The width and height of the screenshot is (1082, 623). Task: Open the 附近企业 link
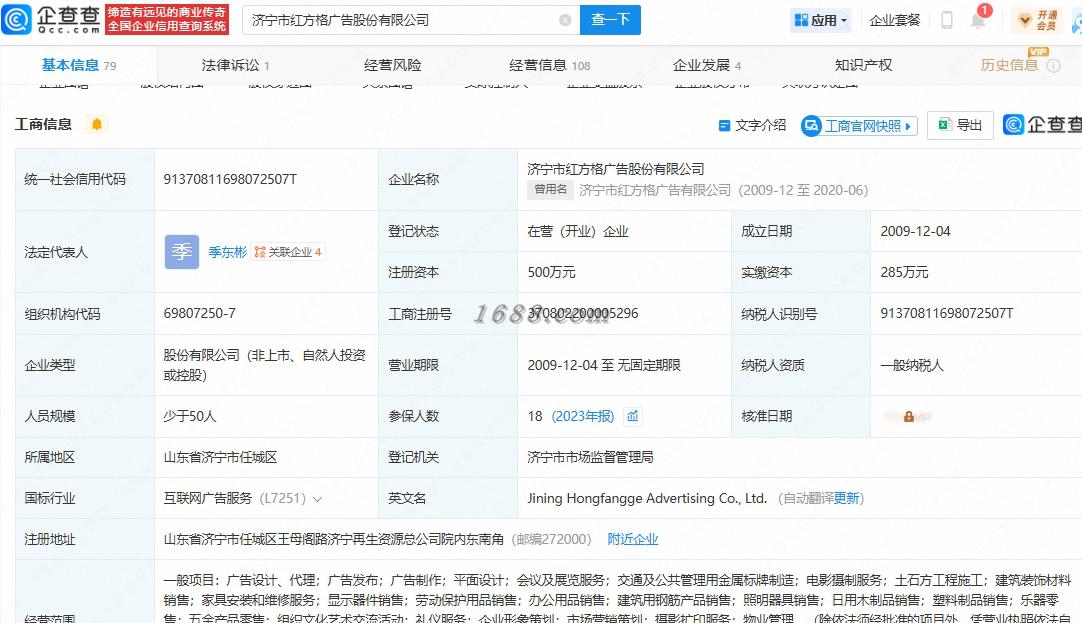point(633,539)
